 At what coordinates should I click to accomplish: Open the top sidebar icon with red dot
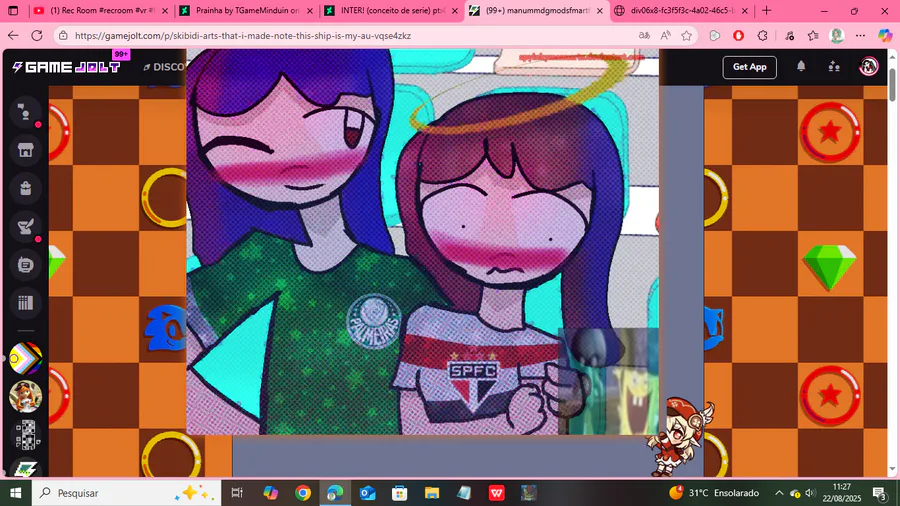[25, 112]
